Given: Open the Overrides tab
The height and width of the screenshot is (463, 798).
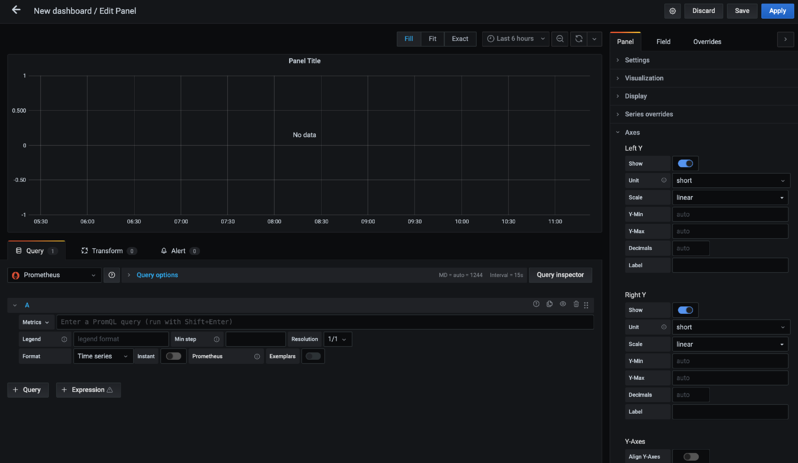Looking at the screenshot, I should tap(707, 42).
